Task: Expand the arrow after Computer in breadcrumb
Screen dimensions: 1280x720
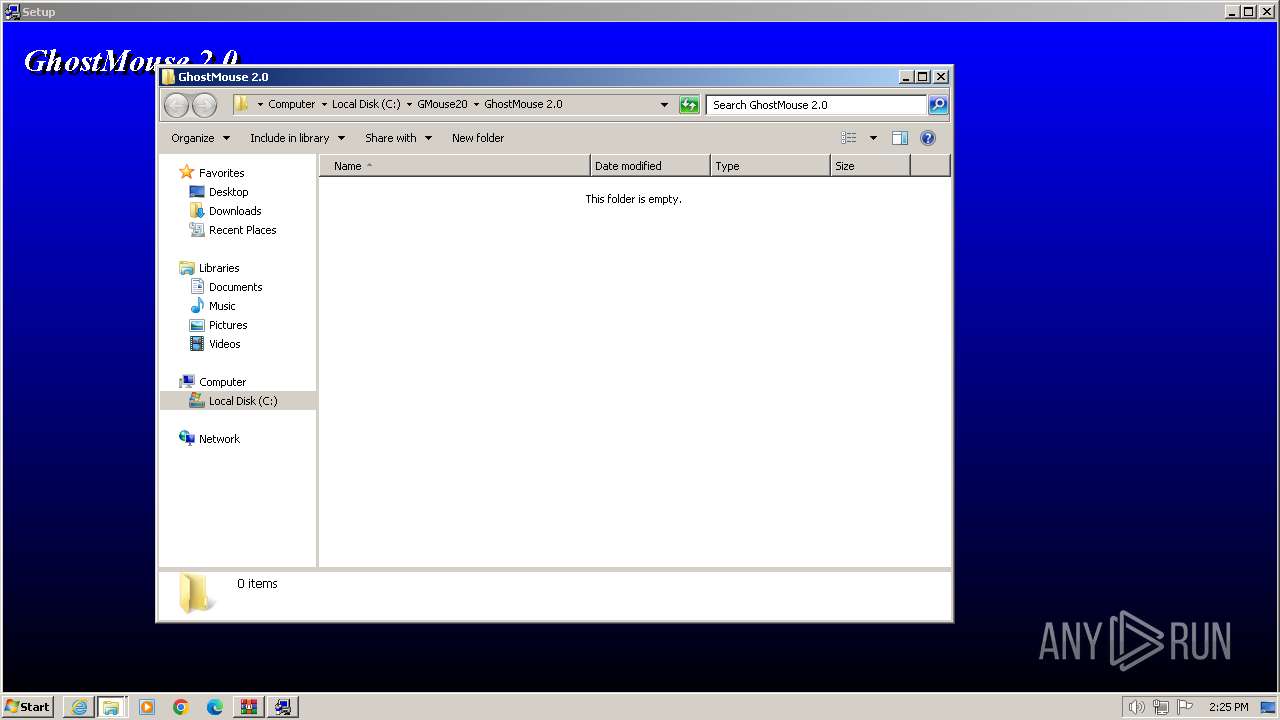Action: pos(324,104)
